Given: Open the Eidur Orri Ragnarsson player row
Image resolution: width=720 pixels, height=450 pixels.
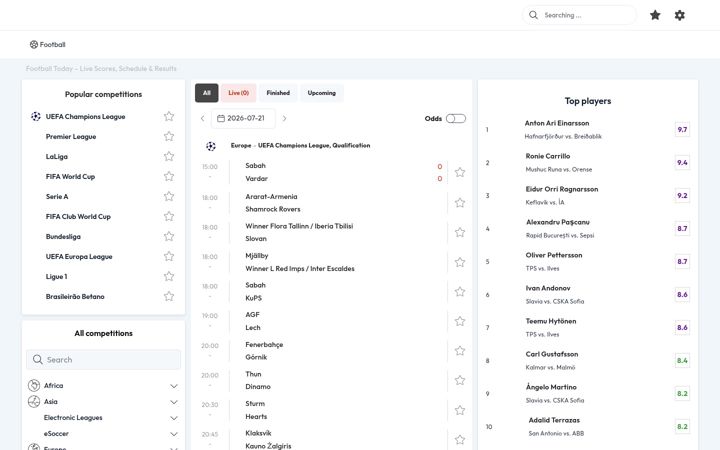Looking at the screenshot, I should tap(588, 196).
